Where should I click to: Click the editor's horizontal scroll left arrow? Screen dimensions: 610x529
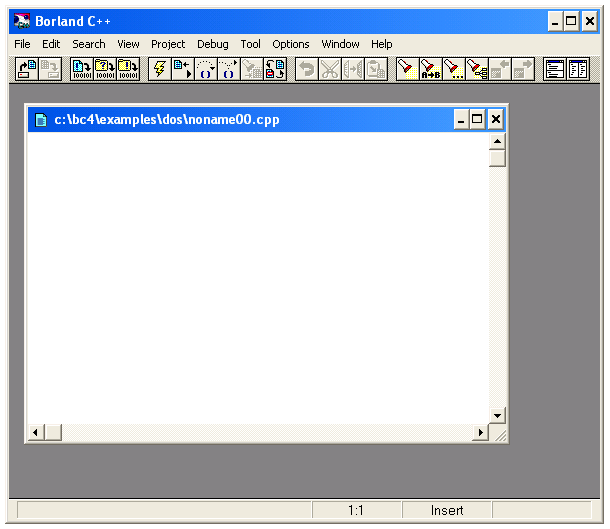click(x=36, y=433)
